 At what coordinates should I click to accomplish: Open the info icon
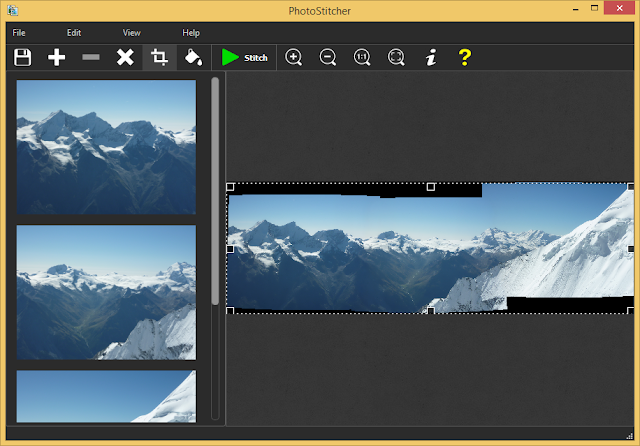coord(431,57)
